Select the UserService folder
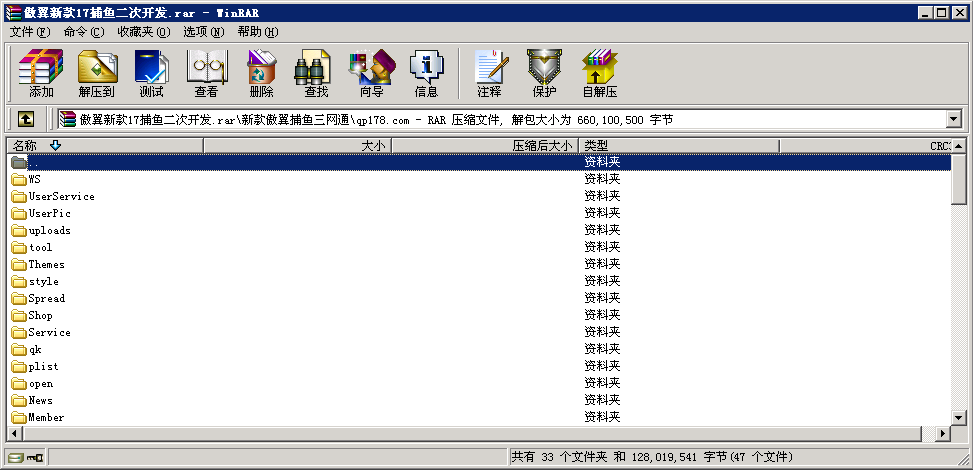Screen dimensions: 973x470 coord(61,197)
